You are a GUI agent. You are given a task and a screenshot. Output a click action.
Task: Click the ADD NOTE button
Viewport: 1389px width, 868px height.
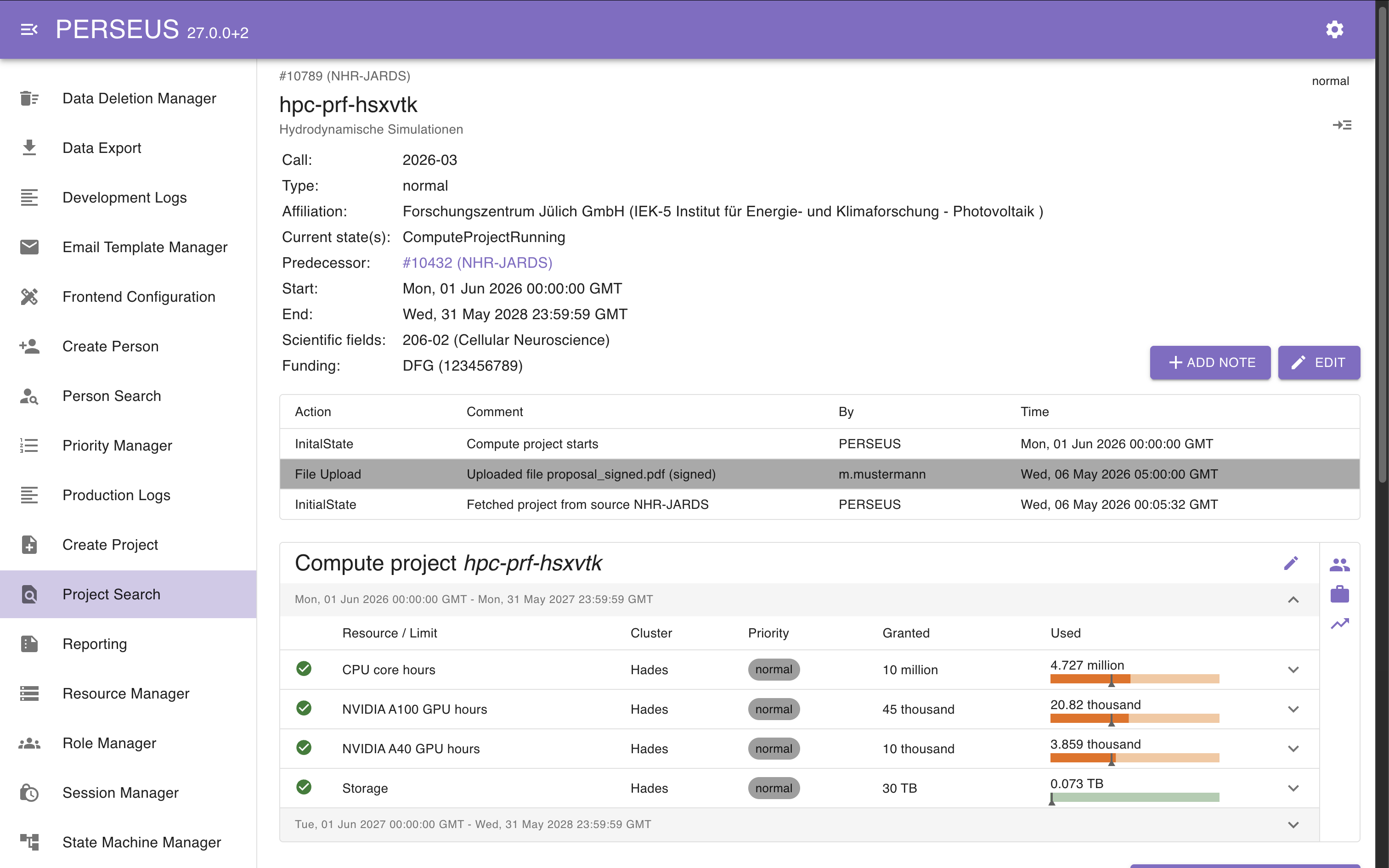point(1210,362)
